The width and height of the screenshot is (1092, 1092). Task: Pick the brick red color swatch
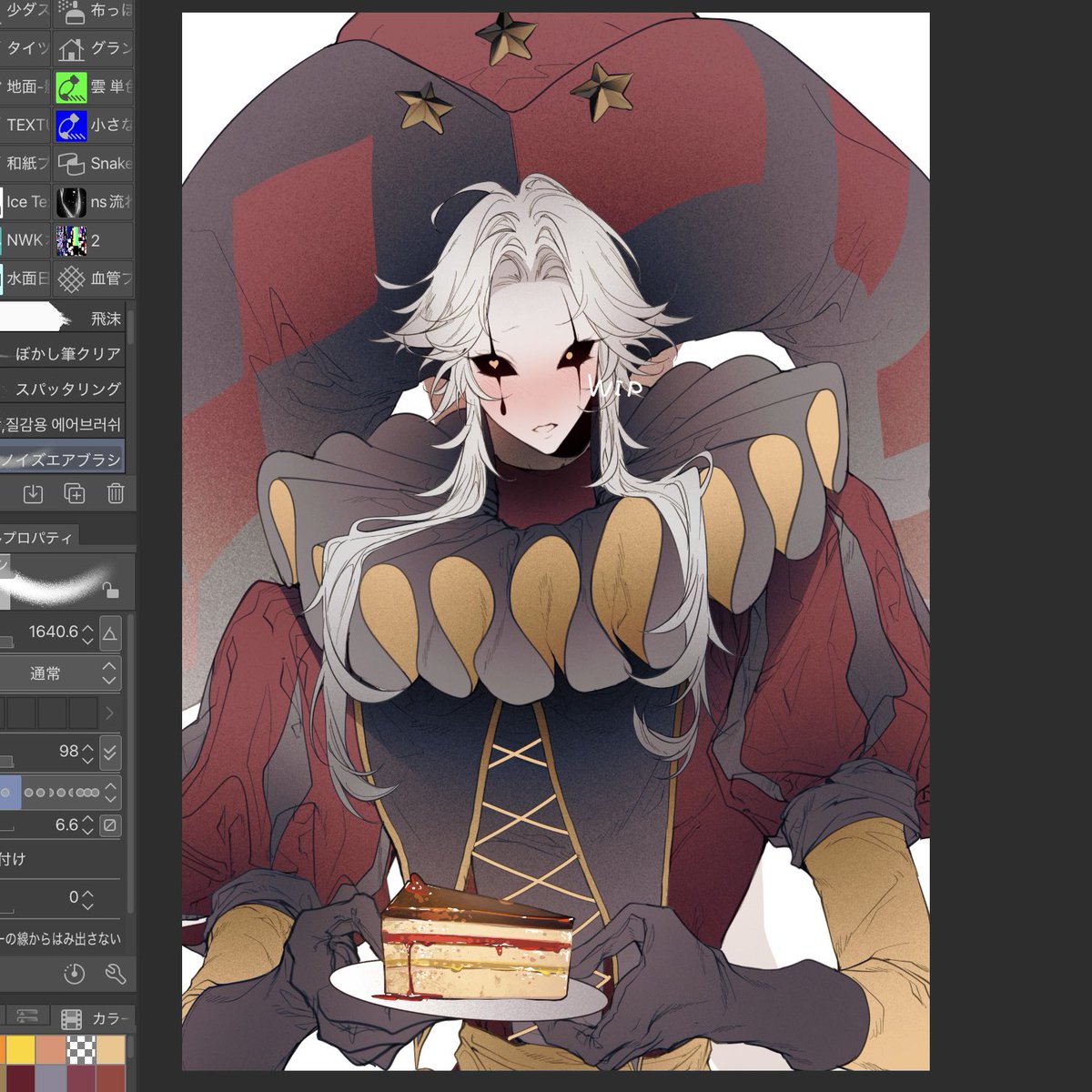click(x=111, y=1079)
